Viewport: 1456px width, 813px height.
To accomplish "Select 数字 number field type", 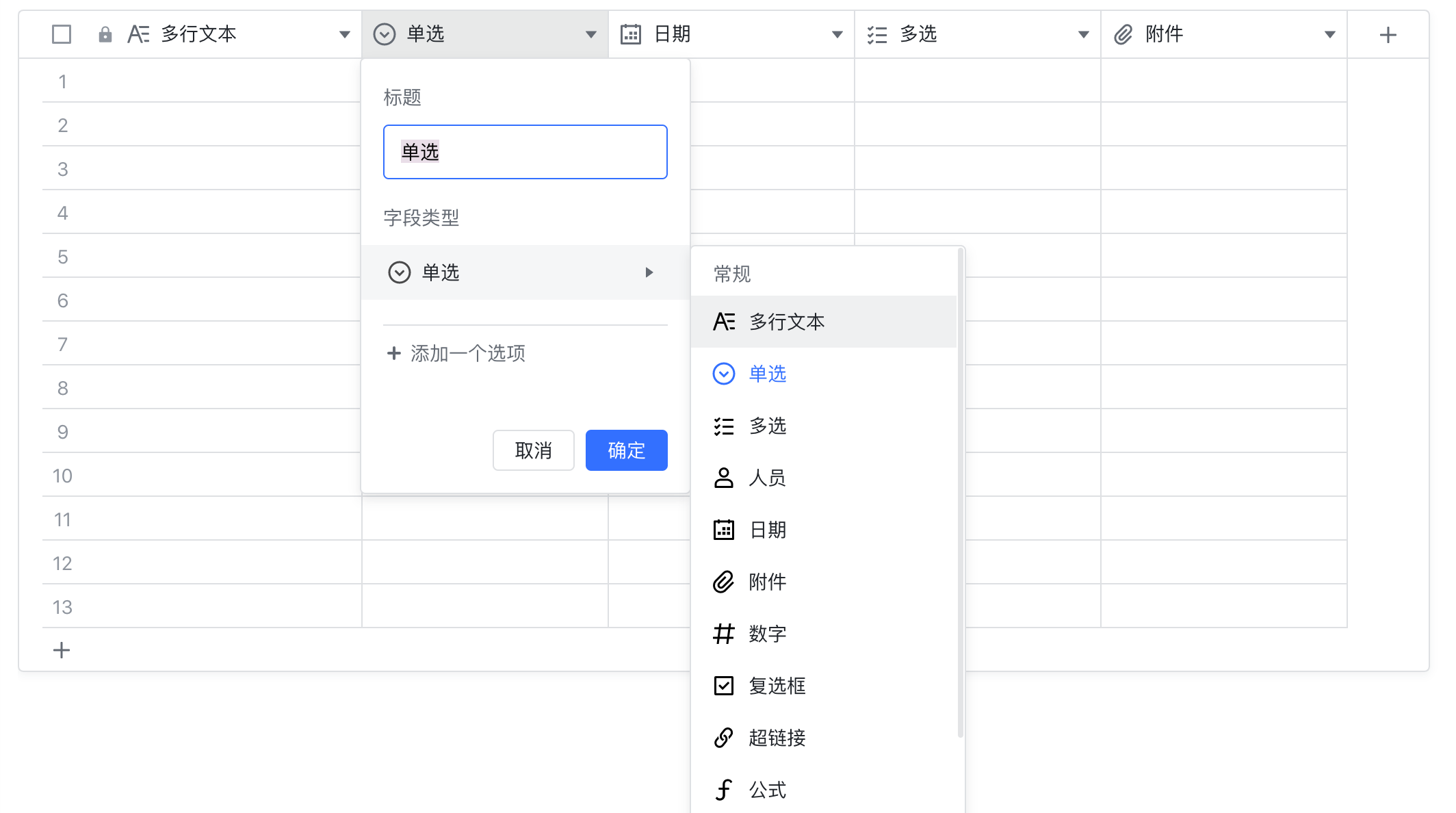I will point(766,634).
